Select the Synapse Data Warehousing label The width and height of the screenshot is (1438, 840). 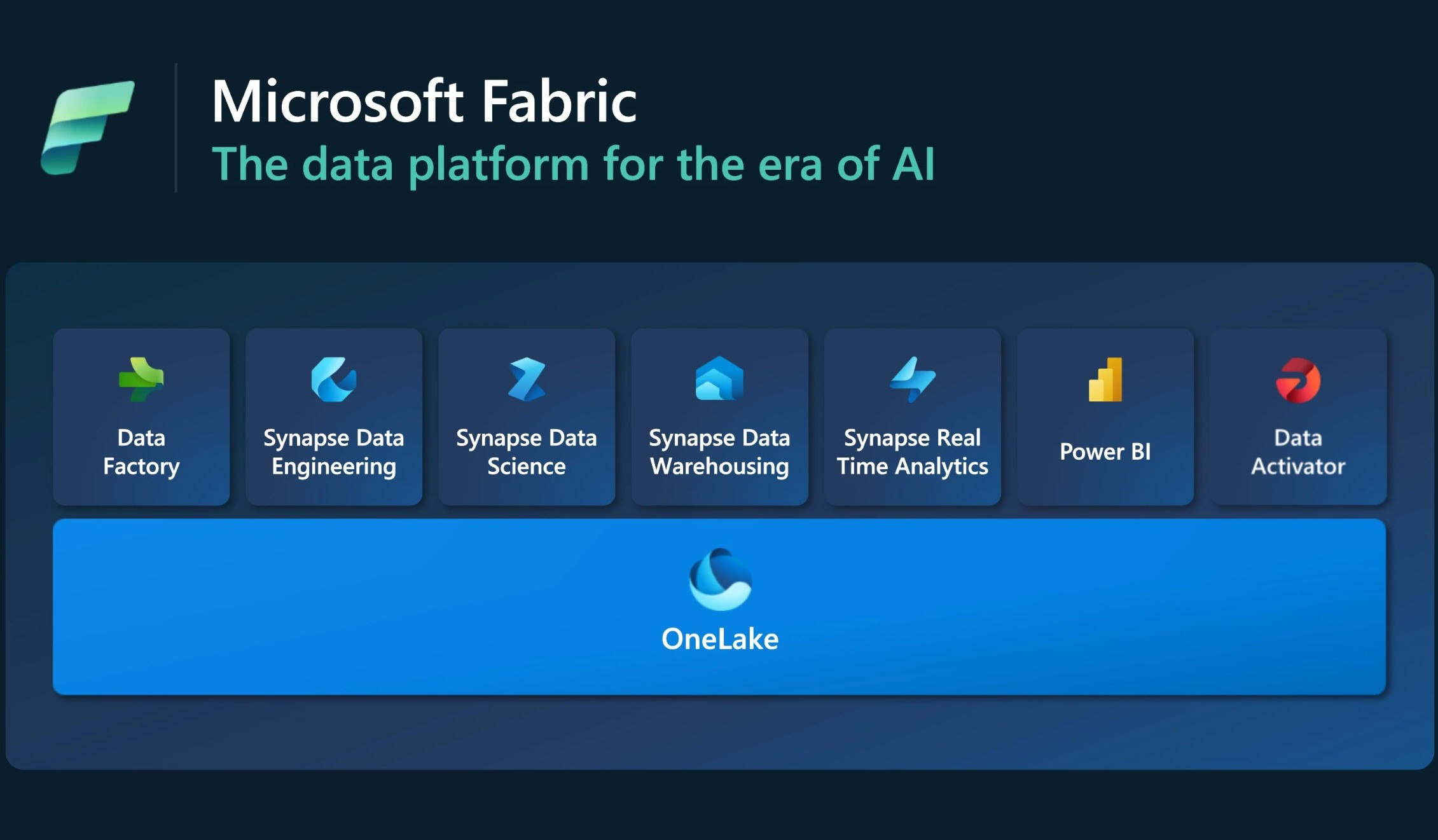tap(719, 452)
